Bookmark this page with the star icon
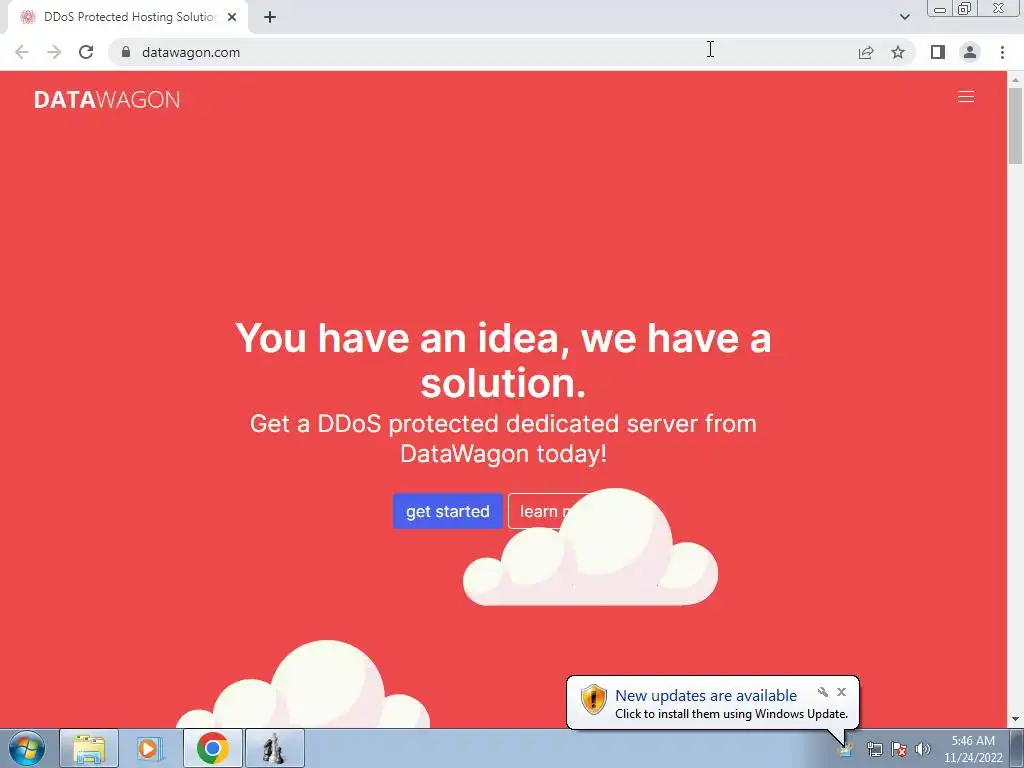The width and height of the screenshot is (1024, 768). 898,52
